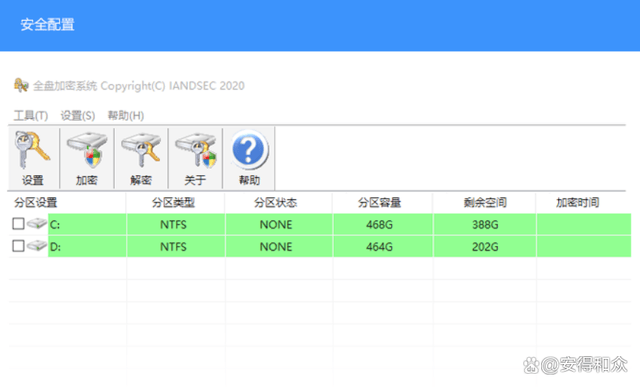Click the D: drive icon
This screenshot has height=387, width=640.
37,246
